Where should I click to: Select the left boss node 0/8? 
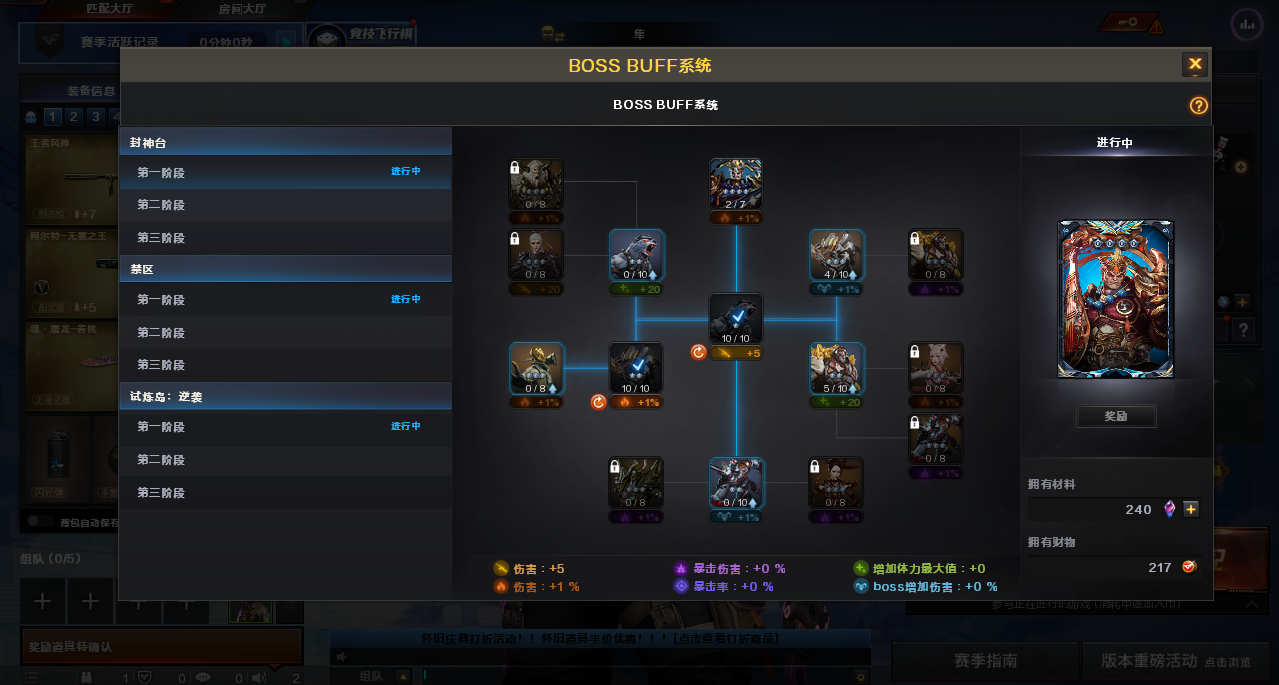pyautogui.click(x=536, y=369)
